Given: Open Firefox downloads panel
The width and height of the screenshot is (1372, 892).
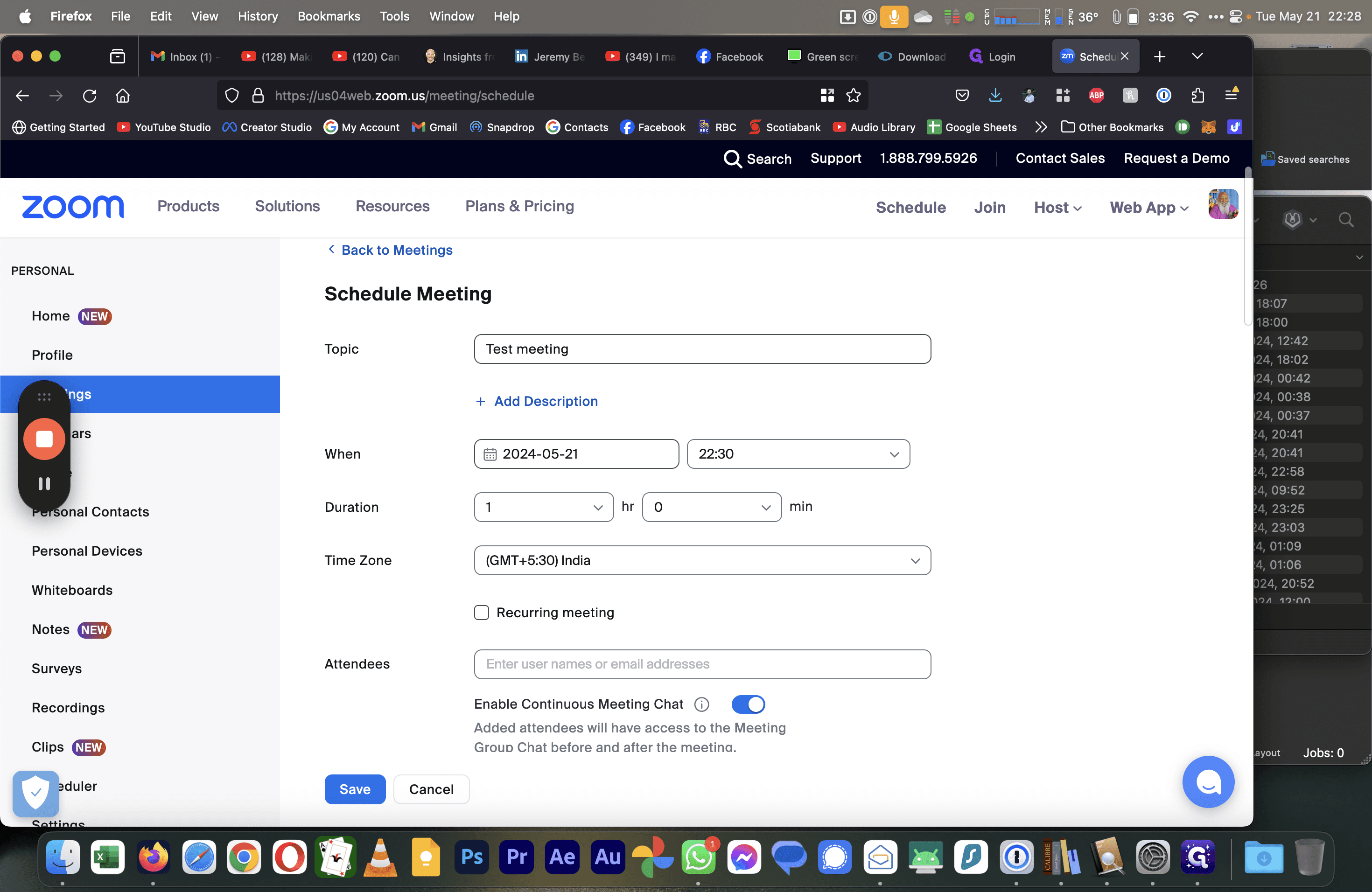Looking at the screenshot, I should (x=995, y=96).
